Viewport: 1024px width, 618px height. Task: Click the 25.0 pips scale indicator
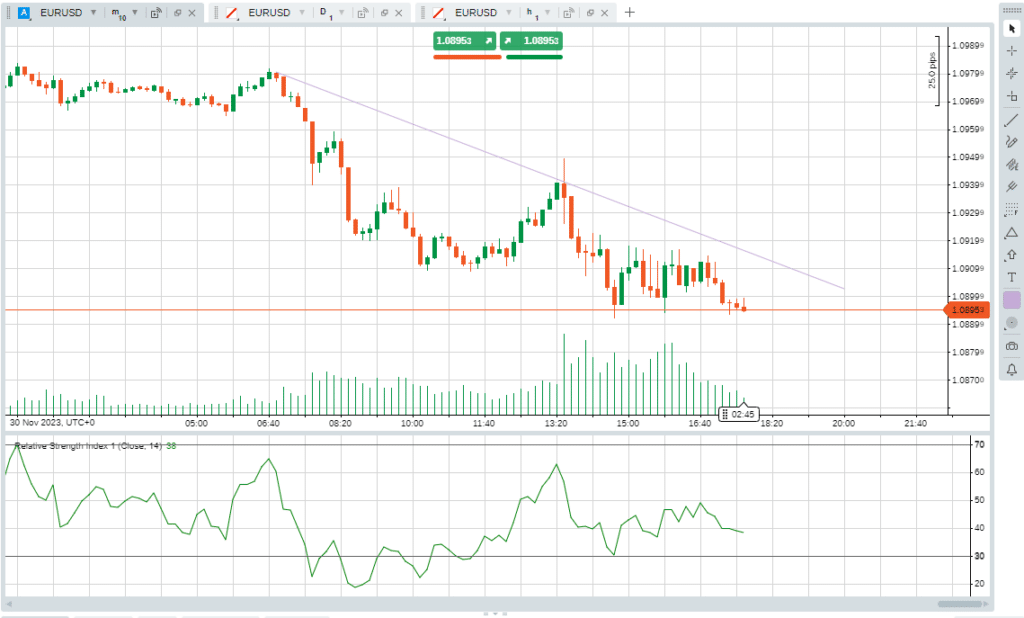point(934,71)
